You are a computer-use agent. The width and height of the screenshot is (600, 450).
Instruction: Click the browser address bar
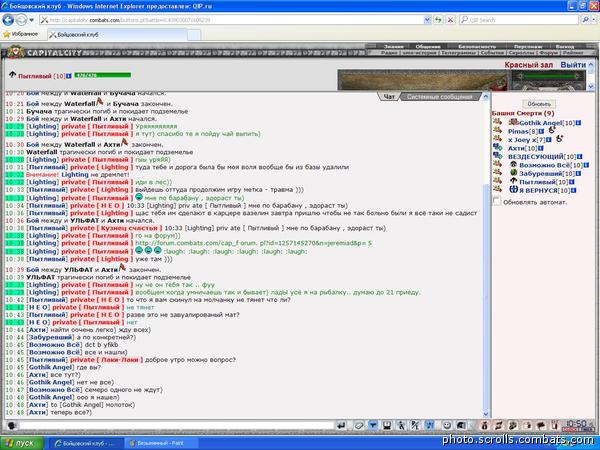tap(232, 20)
